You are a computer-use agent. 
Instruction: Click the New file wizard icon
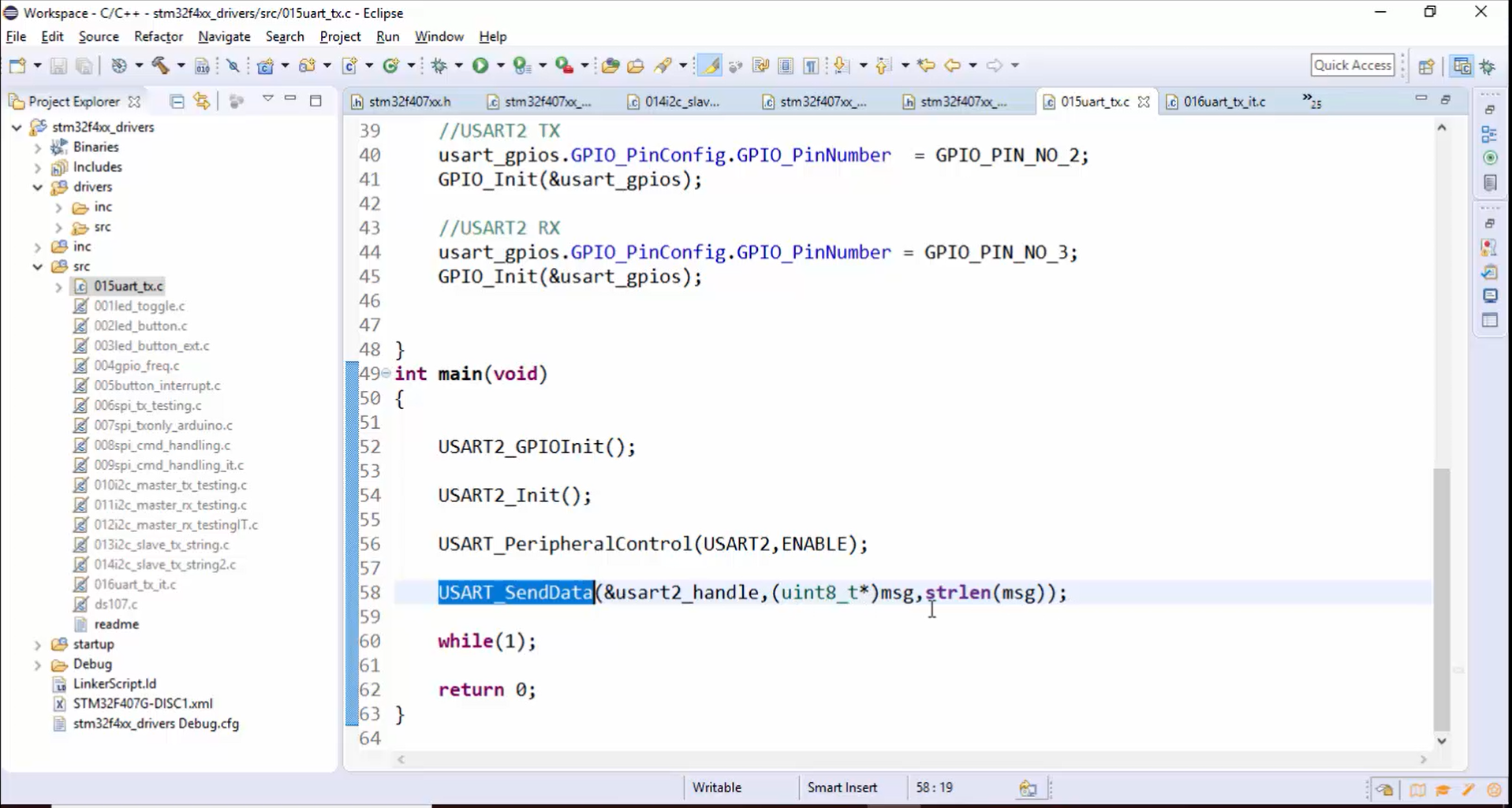coord(17,66)
